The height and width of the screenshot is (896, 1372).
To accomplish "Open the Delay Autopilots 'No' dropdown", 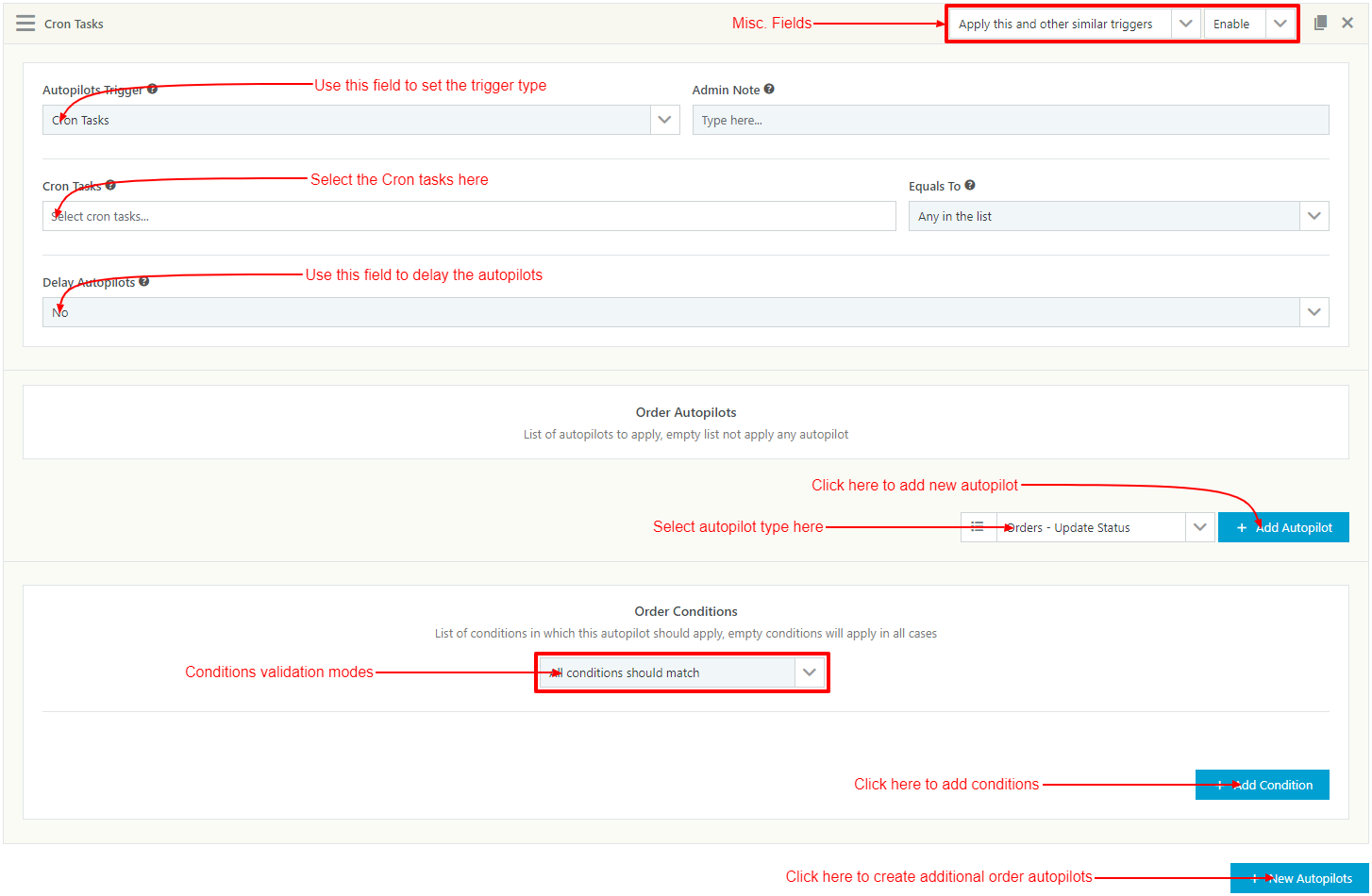I will [x=685, y=312].
